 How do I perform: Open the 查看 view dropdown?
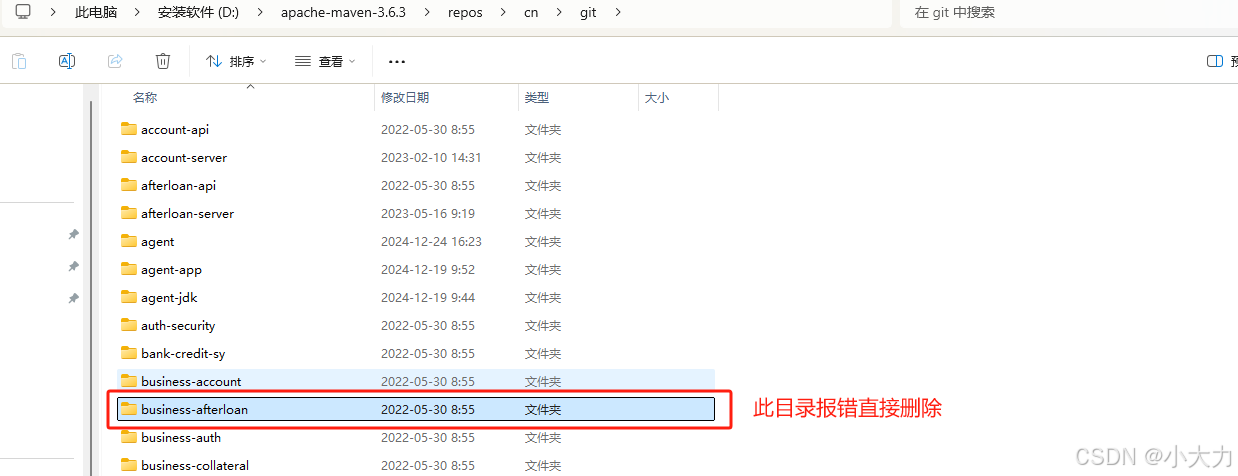pos(325,61)
